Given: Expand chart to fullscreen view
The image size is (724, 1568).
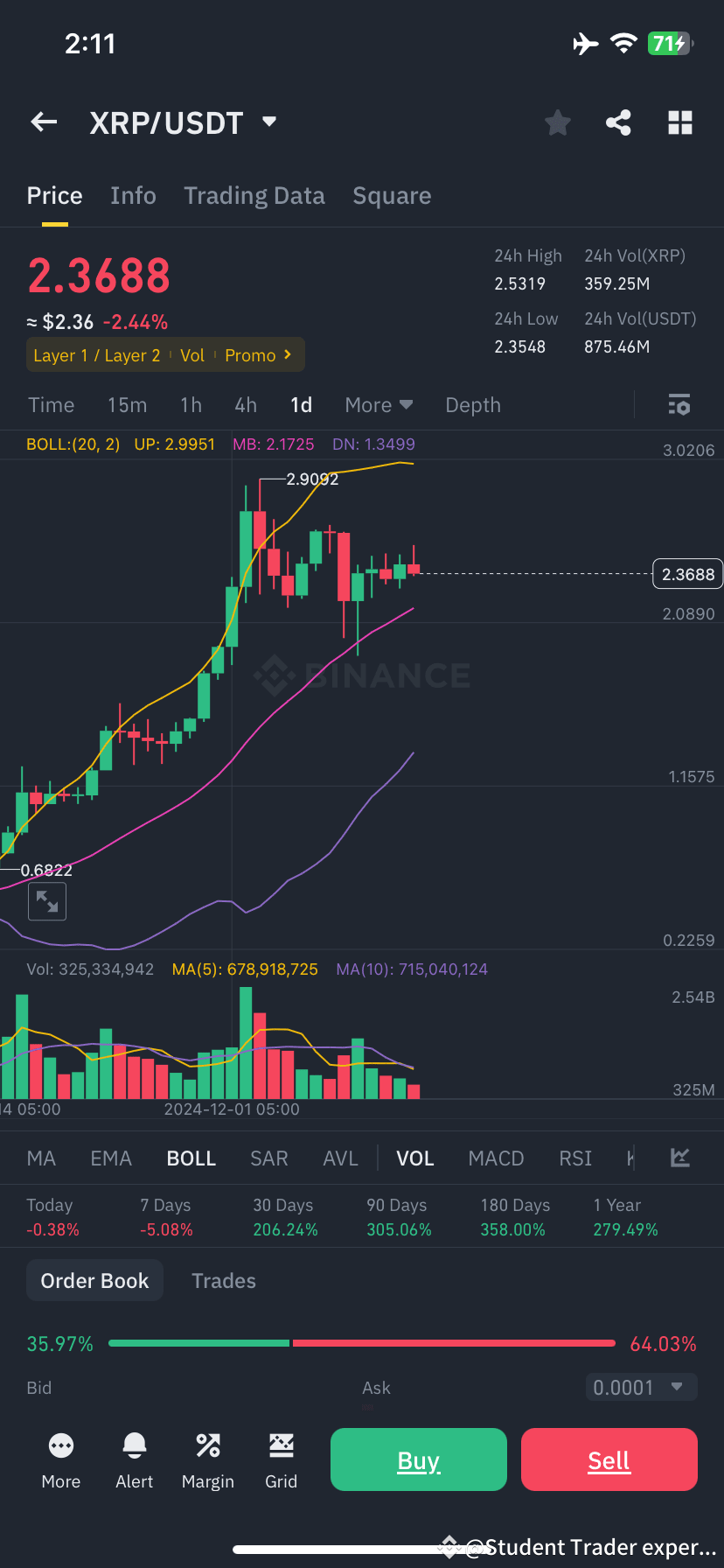Looking at the screenshot, I should 47,901.
